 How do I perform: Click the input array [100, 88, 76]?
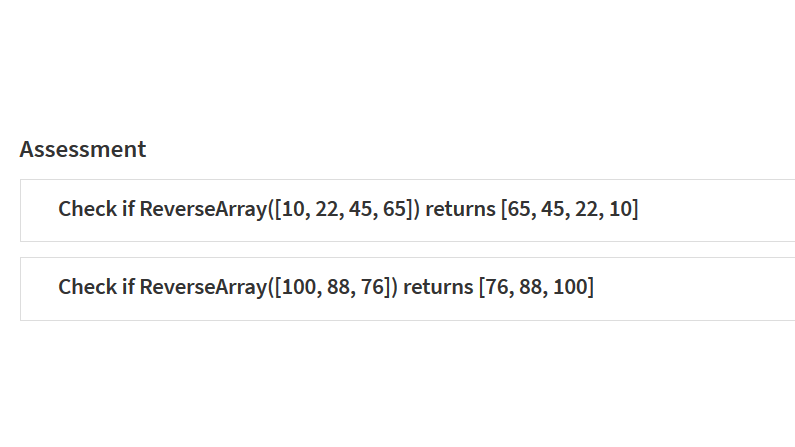333,287
